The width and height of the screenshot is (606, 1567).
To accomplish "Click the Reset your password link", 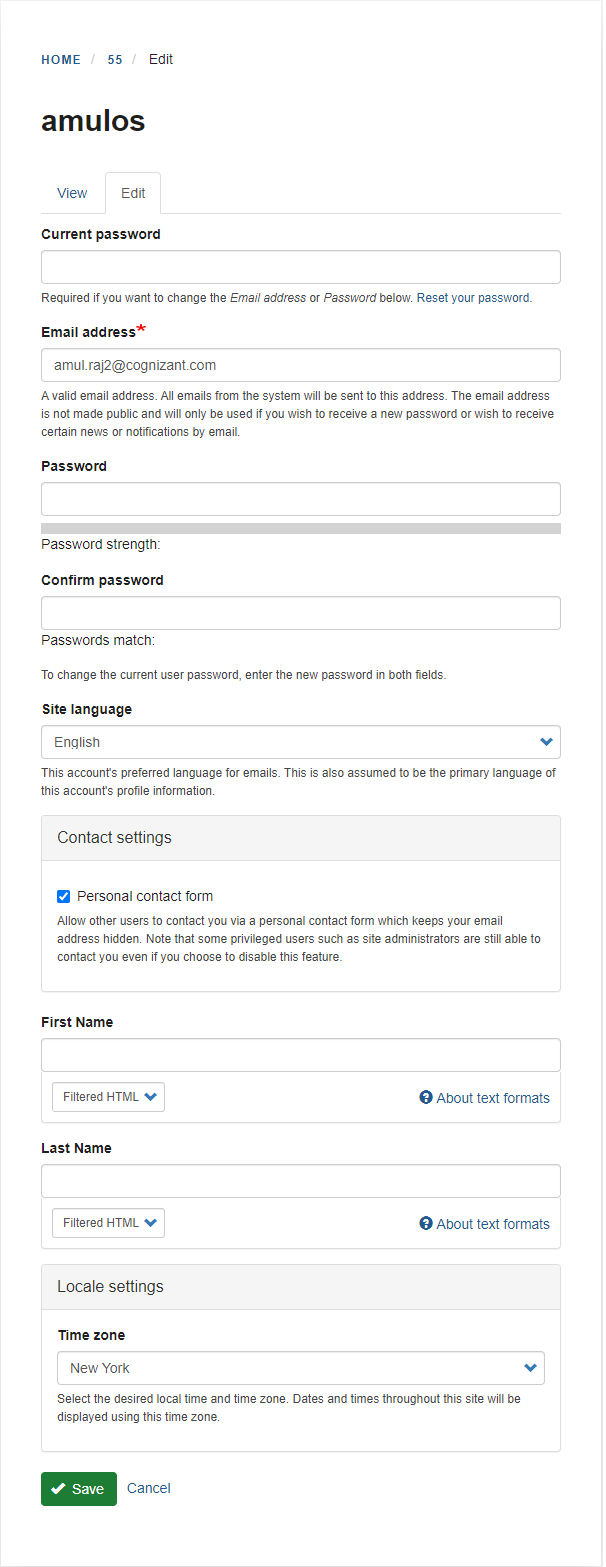I will [474, 298].
